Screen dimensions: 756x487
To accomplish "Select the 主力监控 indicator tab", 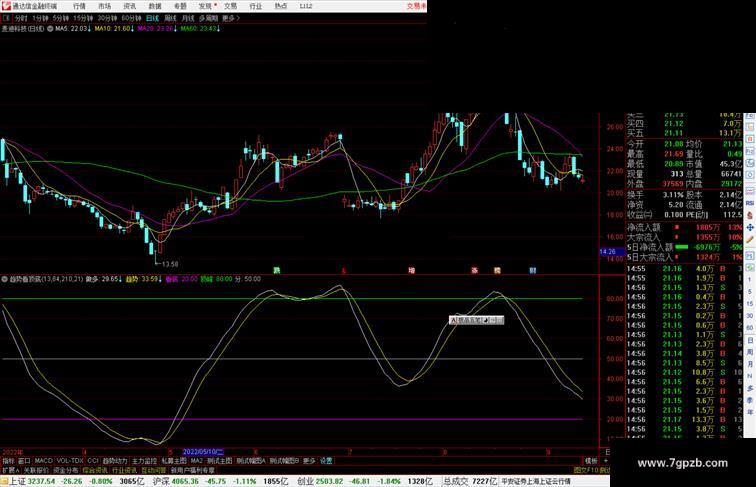I will click(x=144, y=461).
